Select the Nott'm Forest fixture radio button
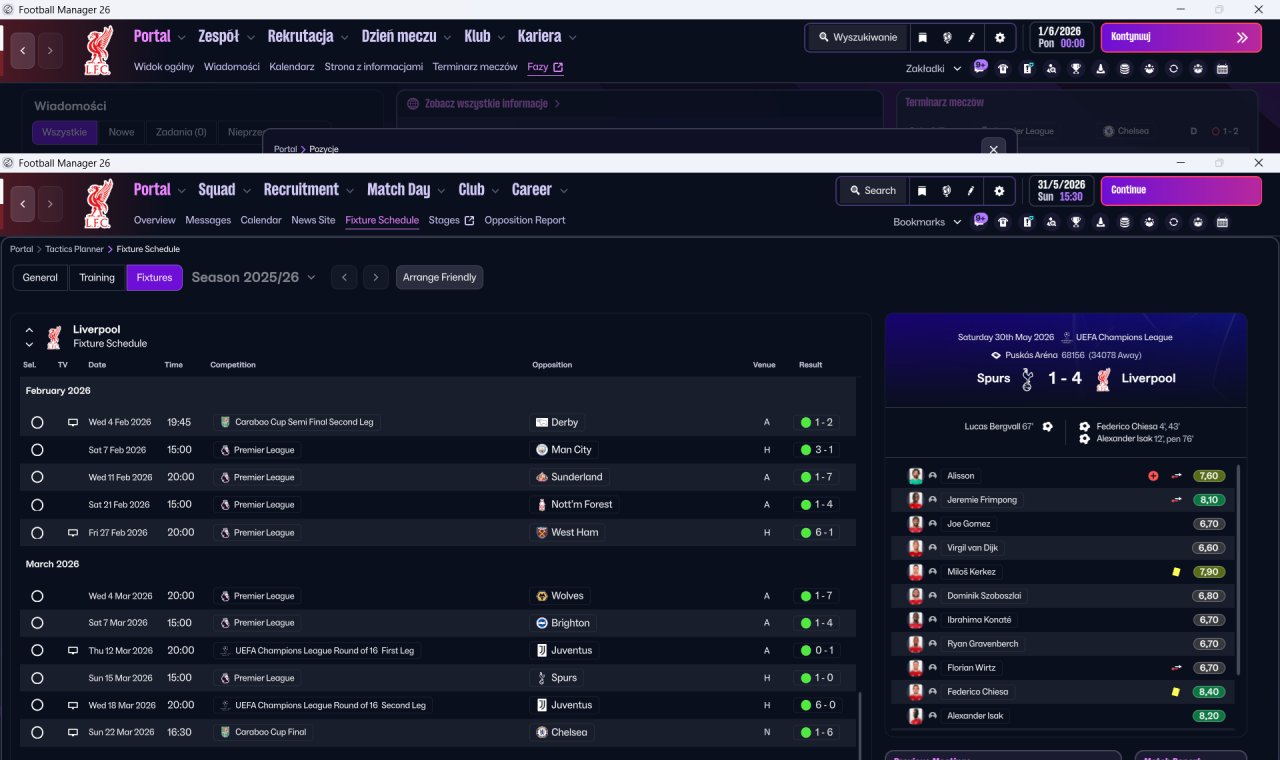Screen dimensions: 1280x760 37,505
